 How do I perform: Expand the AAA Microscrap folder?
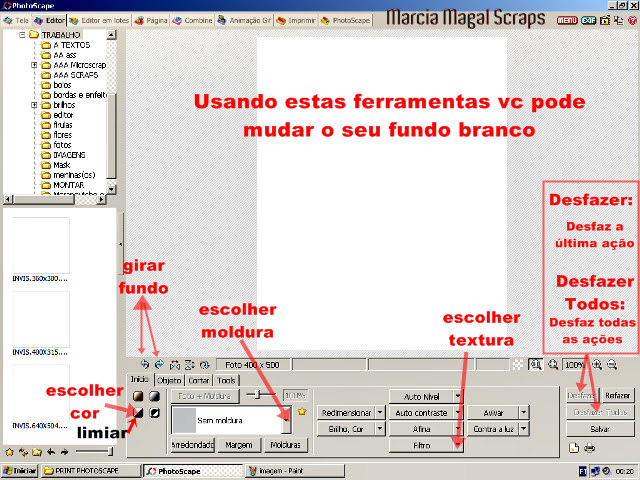(x=34, y=65)
